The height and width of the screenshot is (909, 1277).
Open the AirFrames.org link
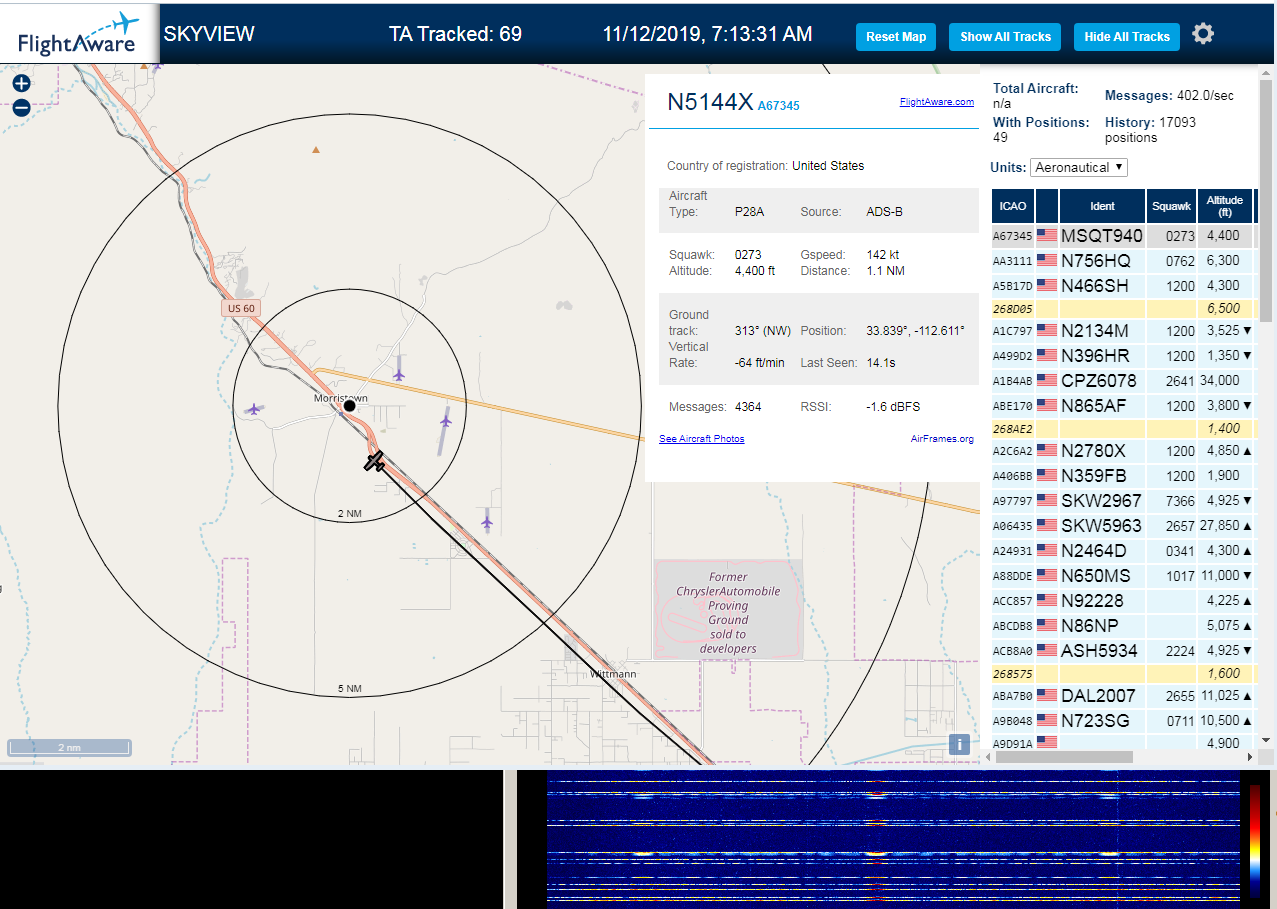pos(942,439)
